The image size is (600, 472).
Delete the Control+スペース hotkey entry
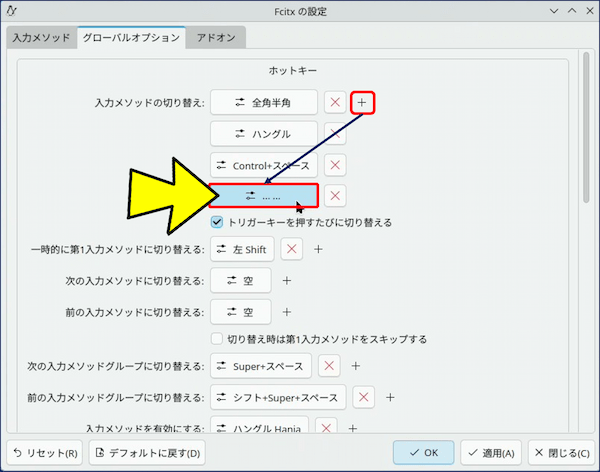pos(336,164)
